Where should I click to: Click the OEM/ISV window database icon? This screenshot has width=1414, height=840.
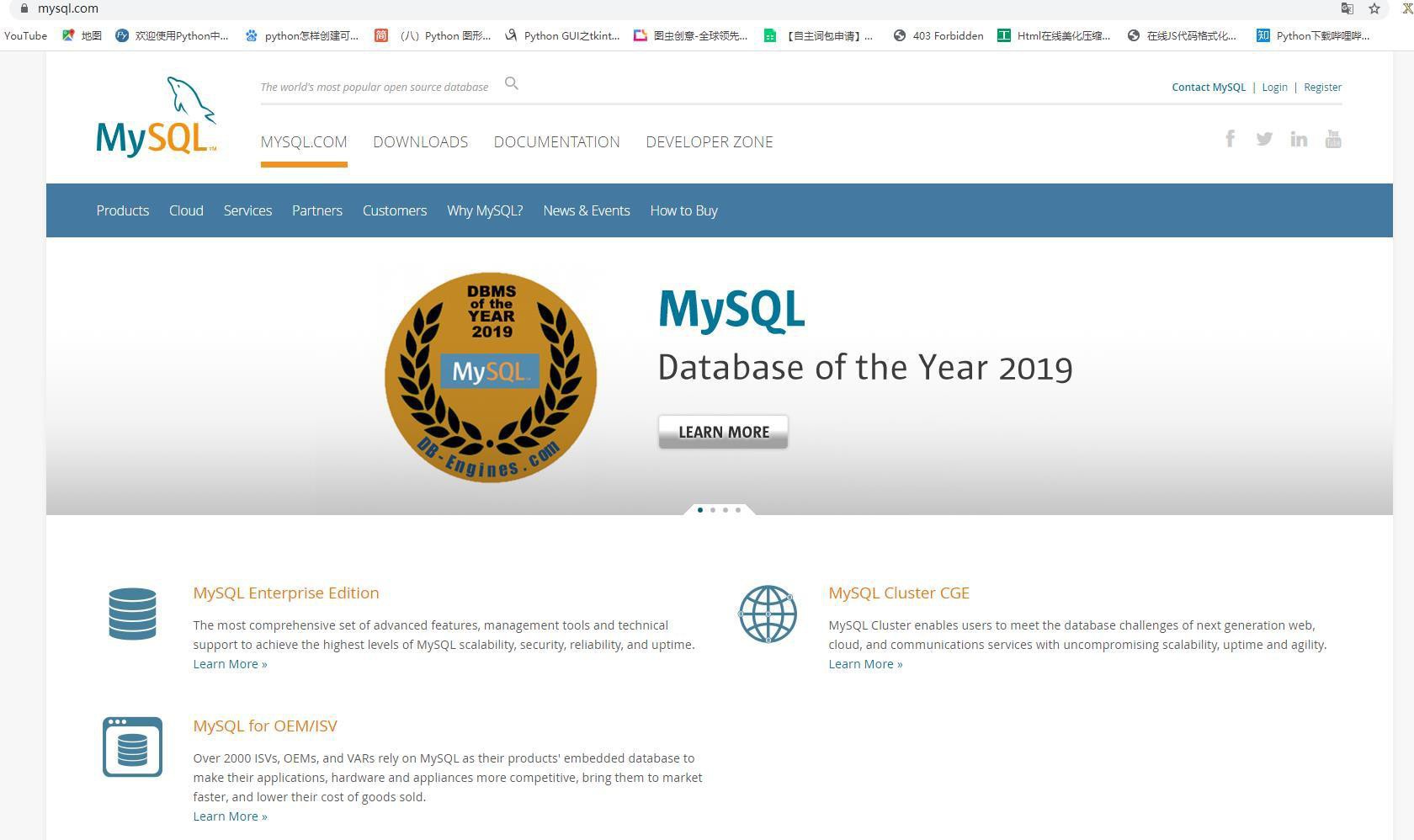[132, 747]
